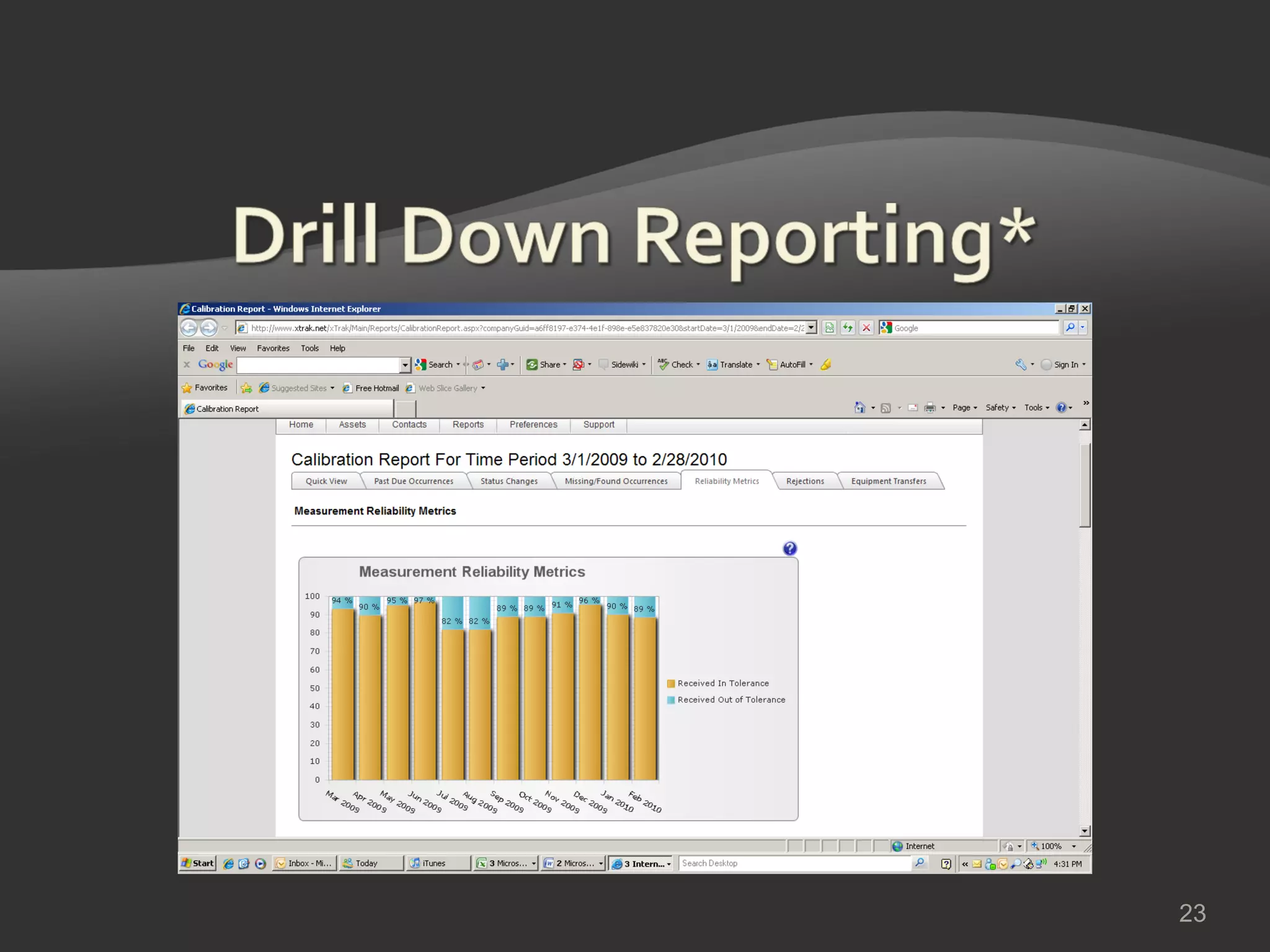
Task: Open the Reports navigation menu
Action: [468, 425]
